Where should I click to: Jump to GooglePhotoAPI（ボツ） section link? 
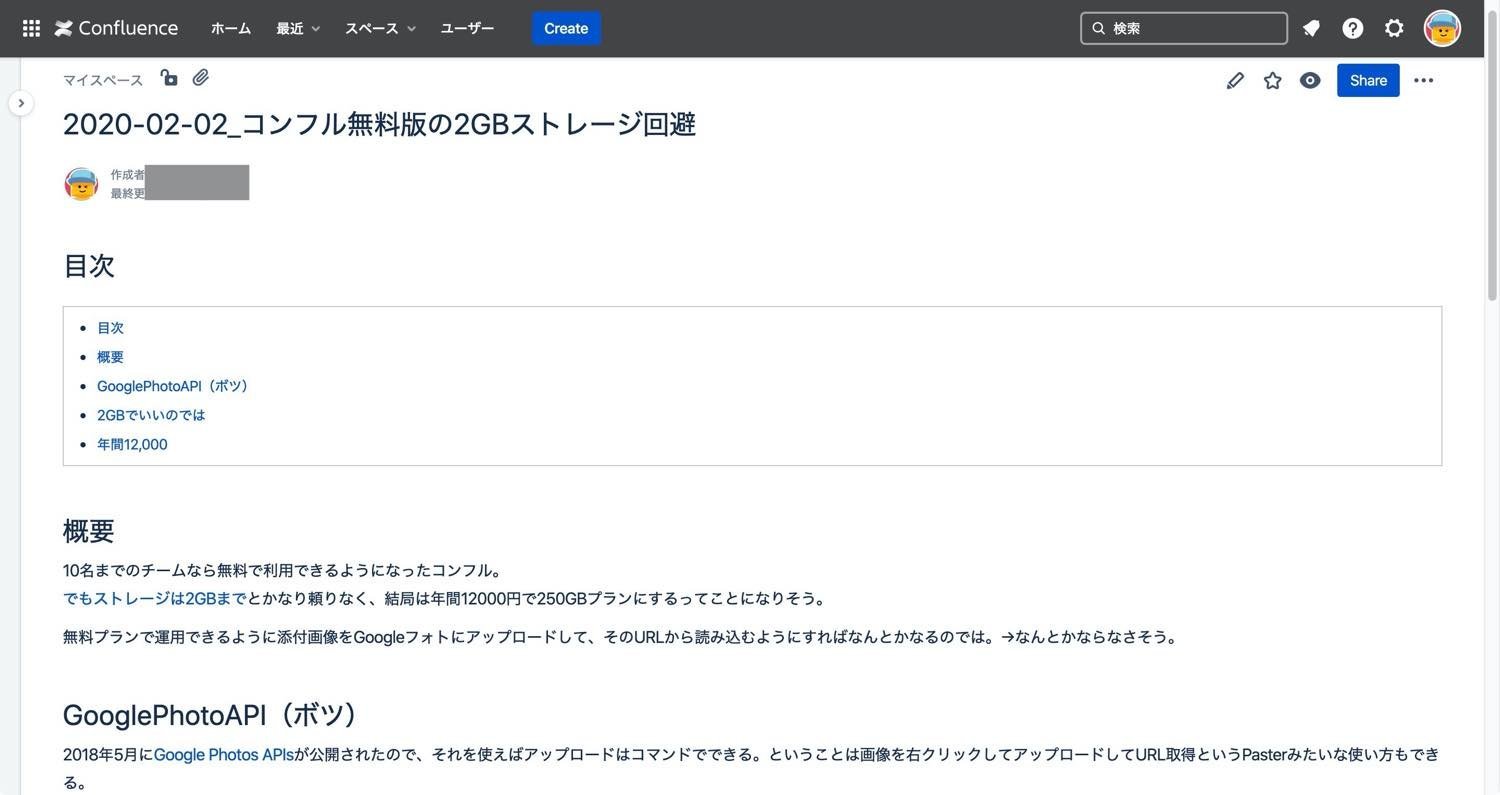click(x=173, y=386)
